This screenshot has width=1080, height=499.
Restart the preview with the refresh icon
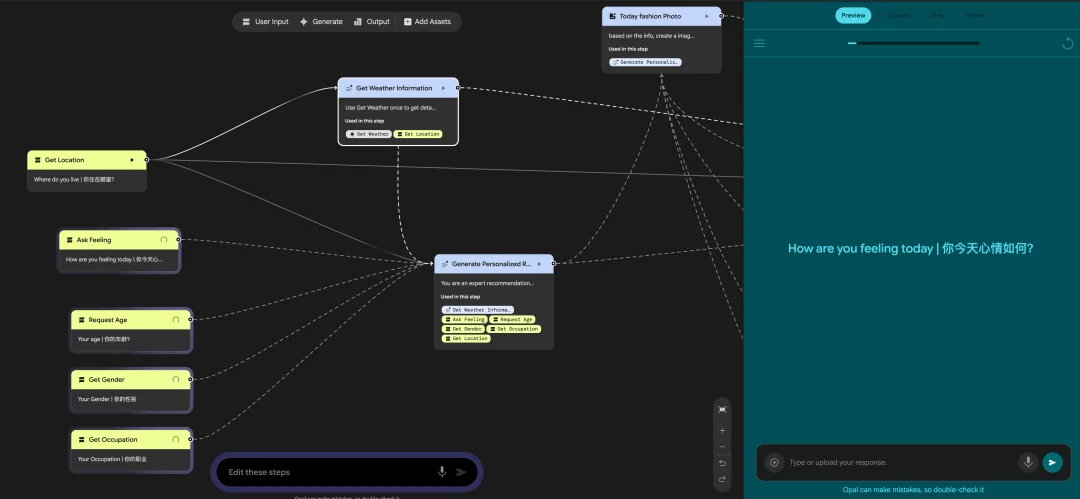pos(1067,43)
